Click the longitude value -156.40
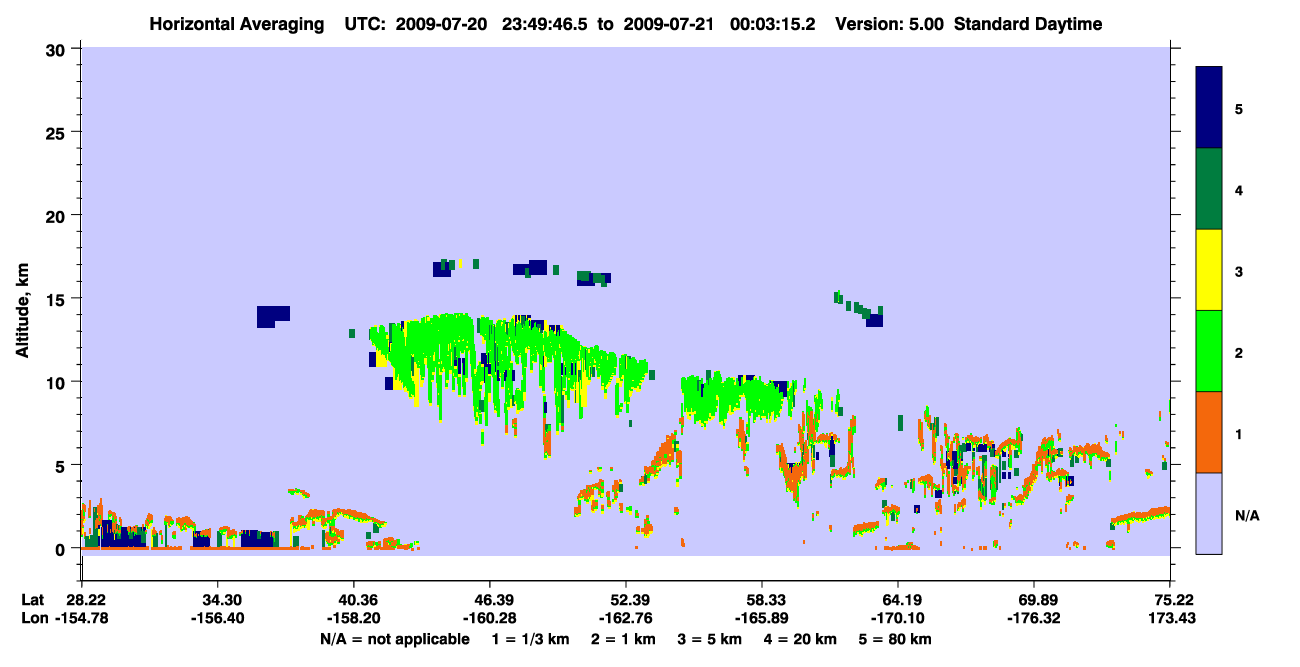The height and width of the screenshot is (667, 1300). (217, 619)
